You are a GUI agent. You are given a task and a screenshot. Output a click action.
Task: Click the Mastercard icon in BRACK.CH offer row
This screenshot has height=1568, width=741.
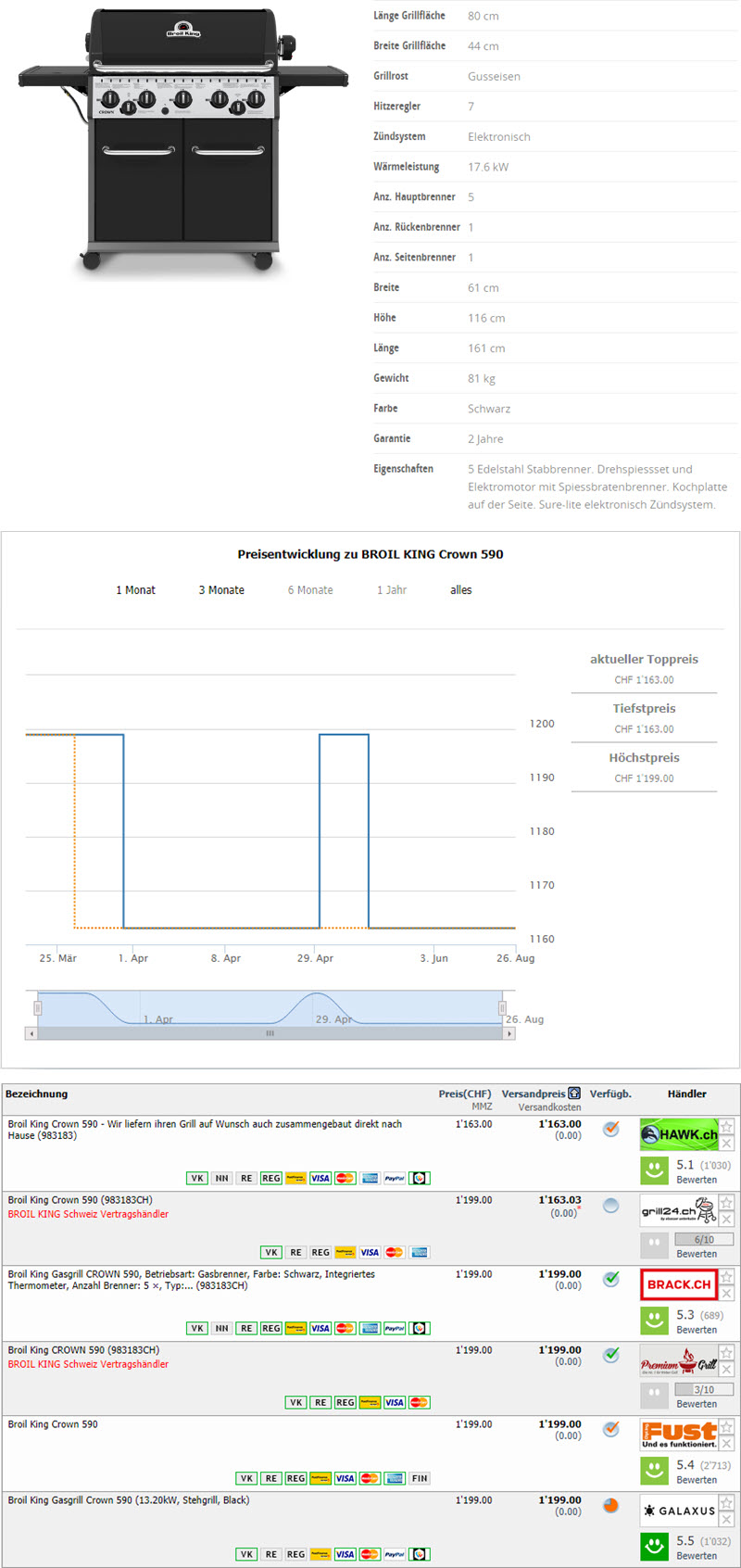coord(345,1328)
